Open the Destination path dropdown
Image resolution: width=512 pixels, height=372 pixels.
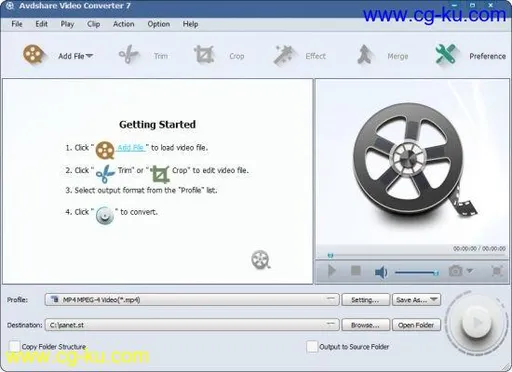[x=192, y=325]
